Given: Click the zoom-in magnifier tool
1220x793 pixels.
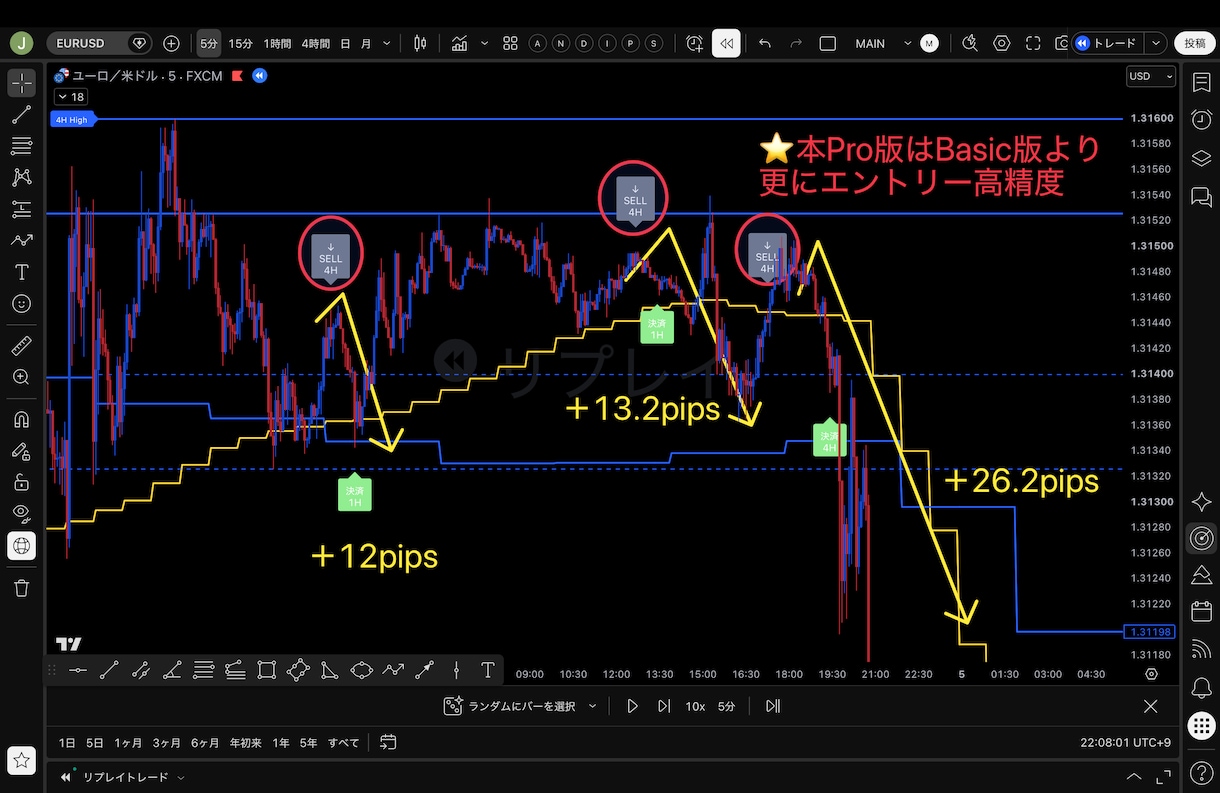Looking at the screenshot, I should pyautogui.click(x=21, y=377).
